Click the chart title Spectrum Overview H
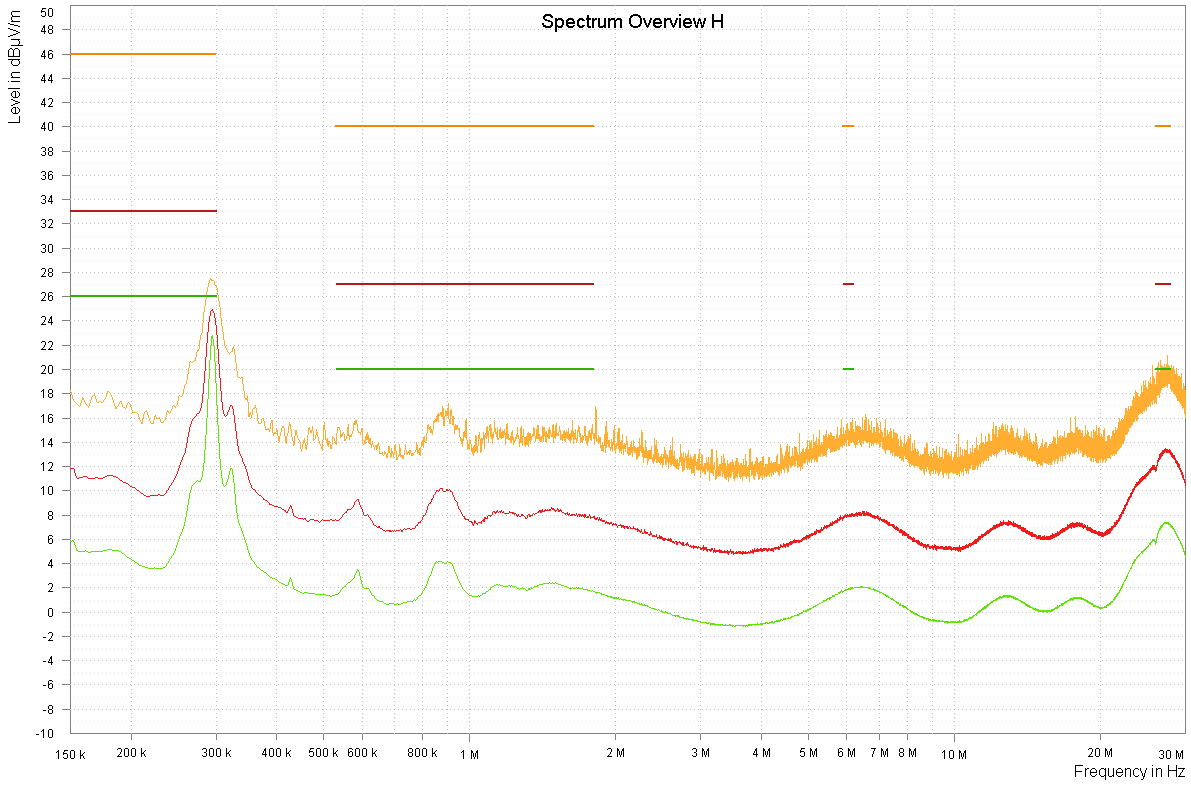Viewport: 1191px width, 791px height. point(632,22)
